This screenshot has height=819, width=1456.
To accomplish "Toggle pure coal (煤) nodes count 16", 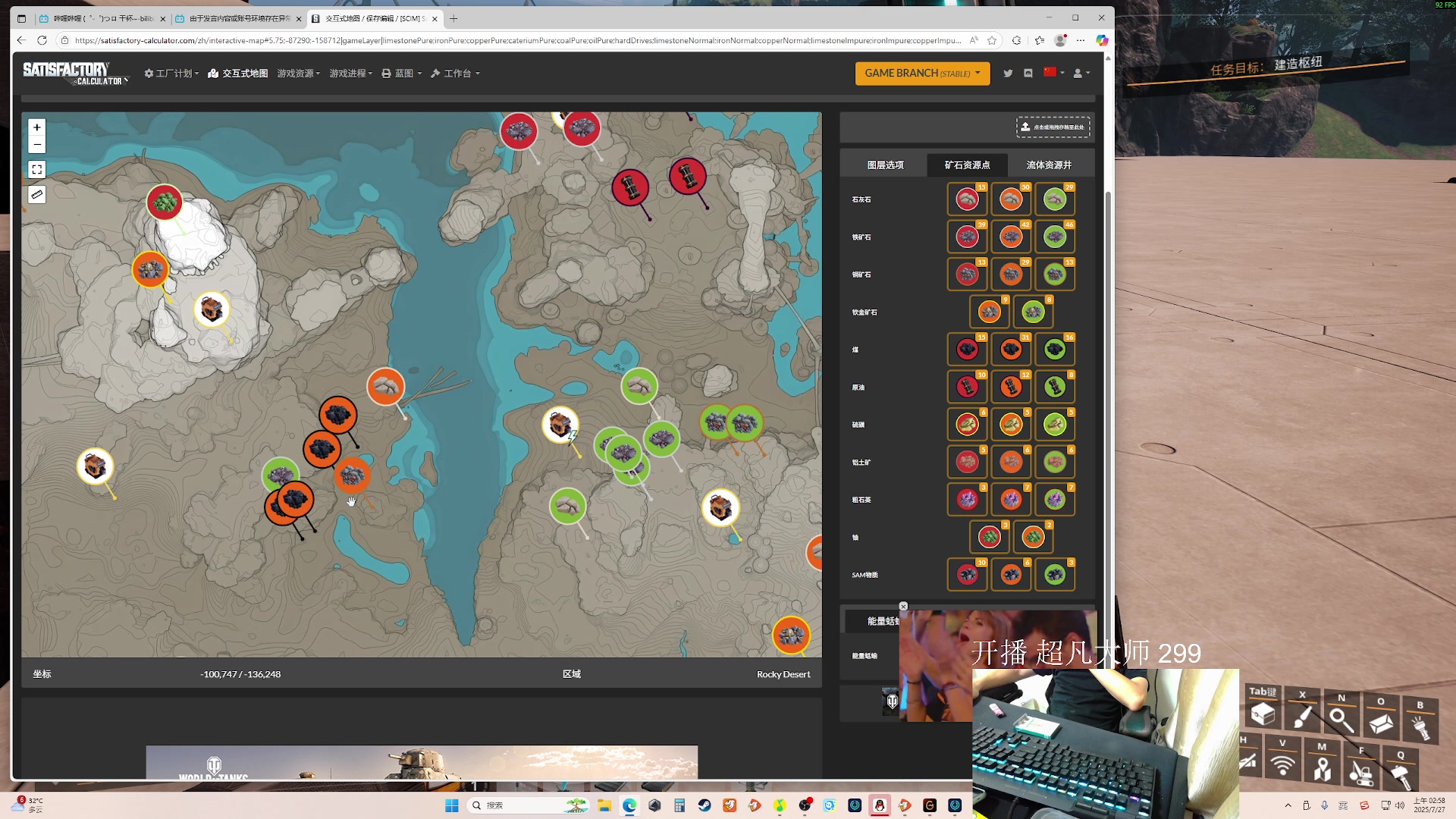I will click(x=1055, y=350).
